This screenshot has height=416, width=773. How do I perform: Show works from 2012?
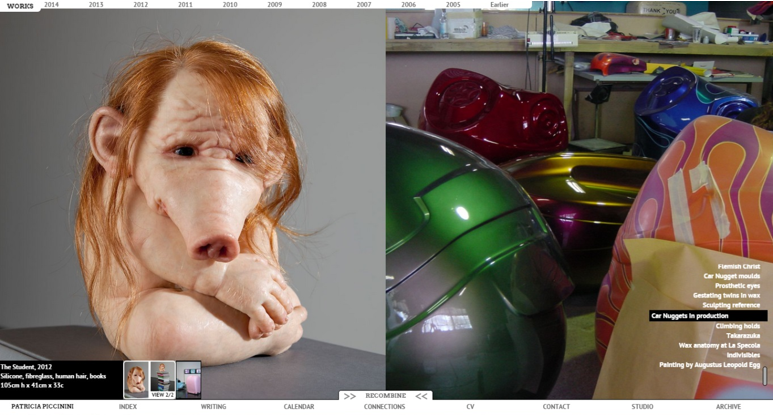[x=141, y=4]
